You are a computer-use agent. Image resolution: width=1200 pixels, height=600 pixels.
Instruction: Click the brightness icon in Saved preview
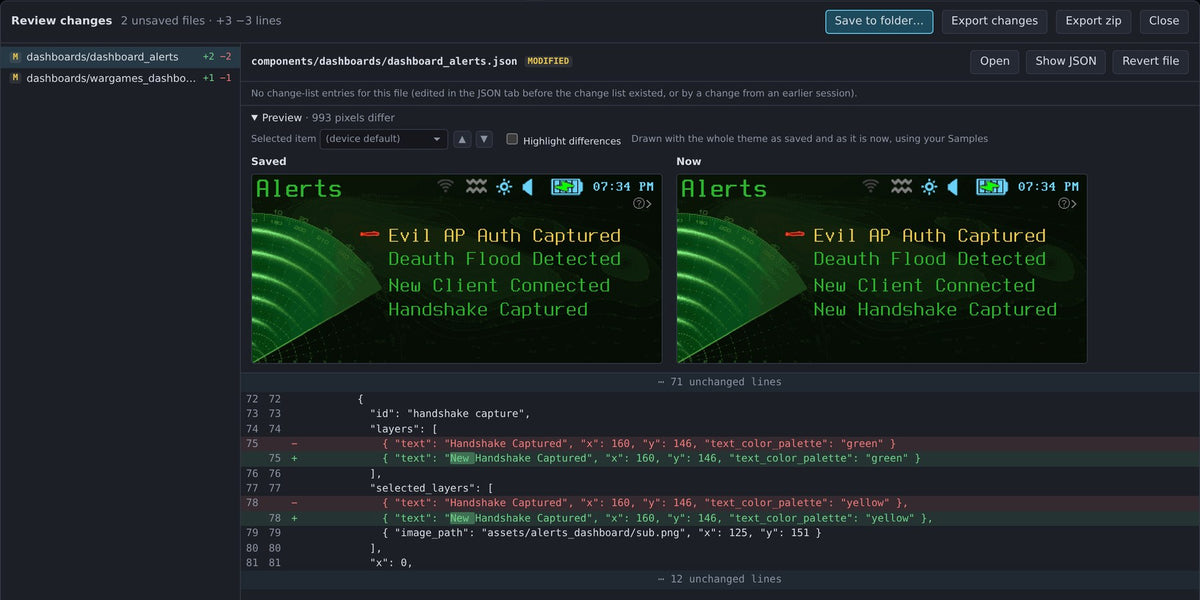coord(504,187)
